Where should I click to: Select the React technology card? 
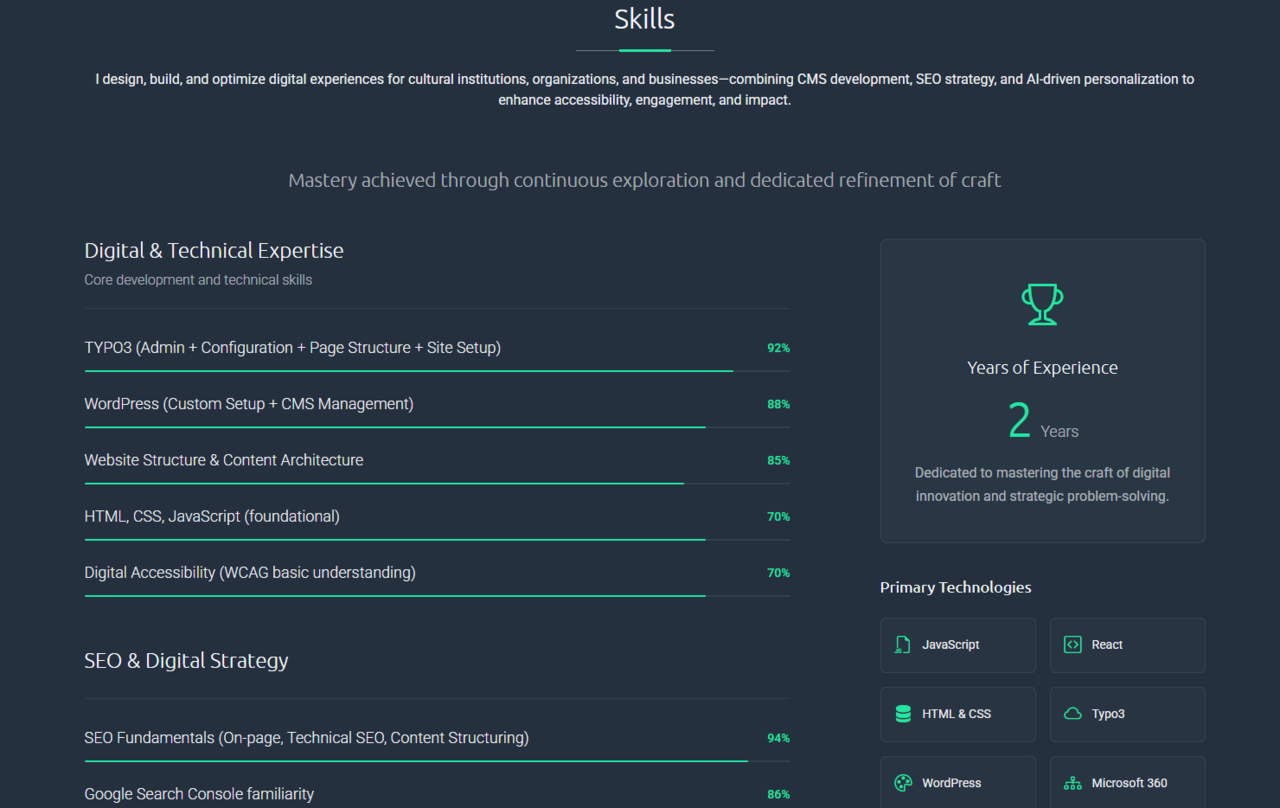point(1127,645)
